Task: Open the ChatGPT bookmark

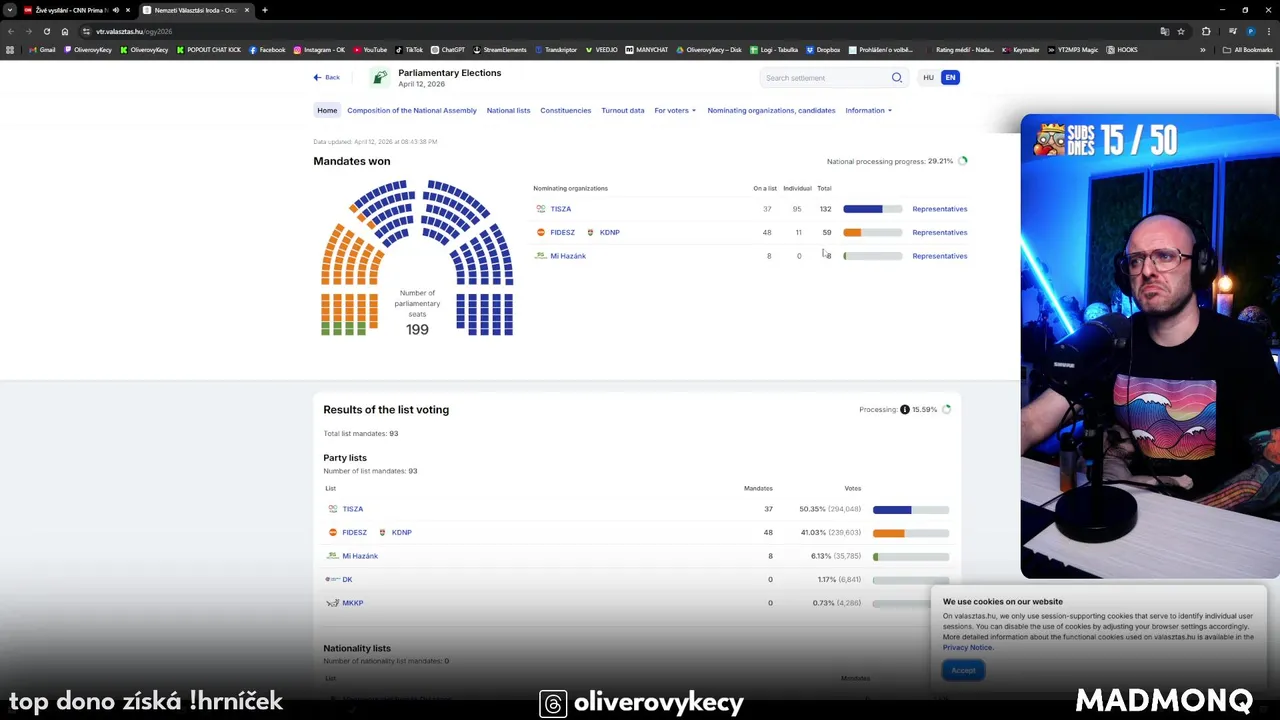Action: click(448, 50)
